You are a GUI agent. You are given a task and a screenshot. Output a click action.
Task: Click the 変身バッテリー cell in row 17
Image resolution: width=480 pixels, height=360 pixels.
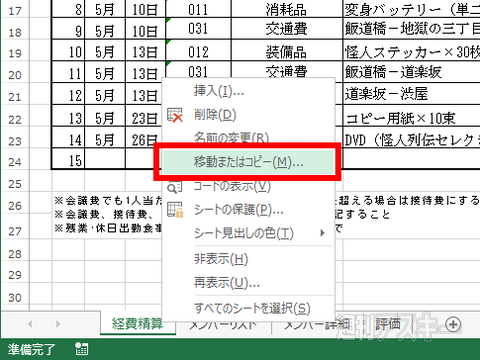coord(412,9)
